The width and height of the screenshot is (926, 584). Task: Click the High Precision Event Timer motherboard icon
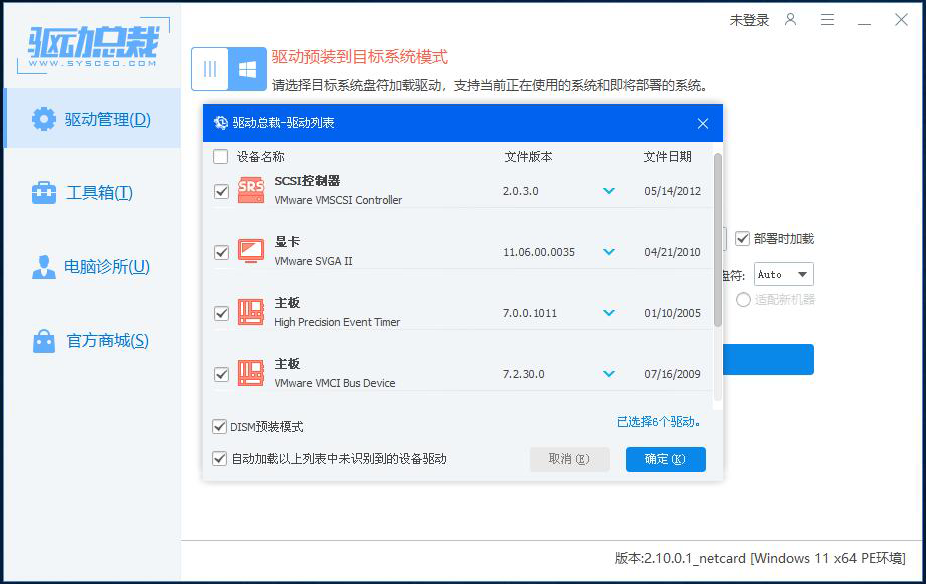tap(250, 312)
